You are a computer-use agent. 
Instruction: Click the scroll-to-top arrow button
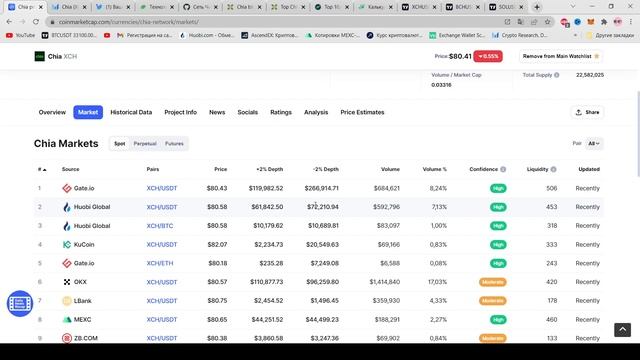coord(622,330)
